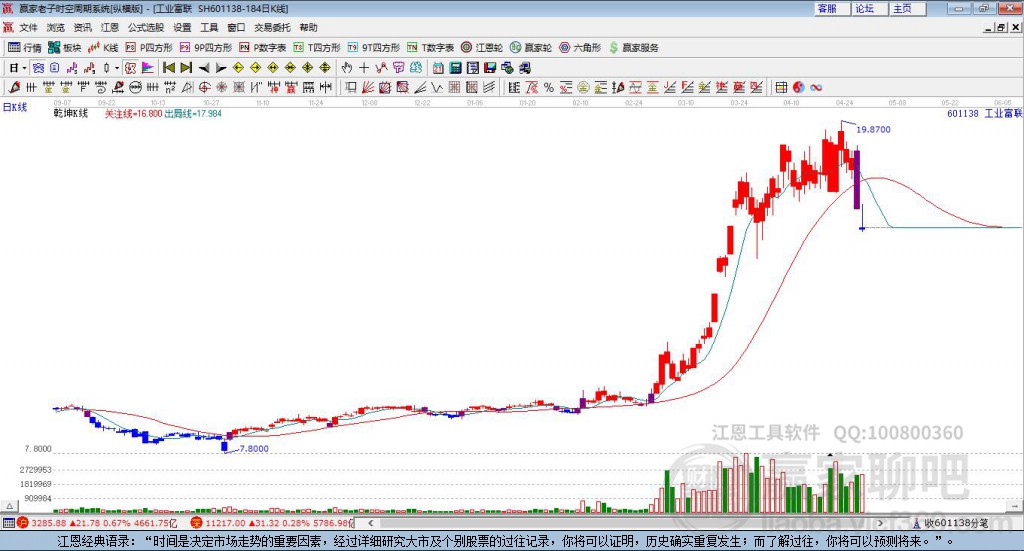
Task: Select the crosshair cursor tool
Action: coord(364,68)
